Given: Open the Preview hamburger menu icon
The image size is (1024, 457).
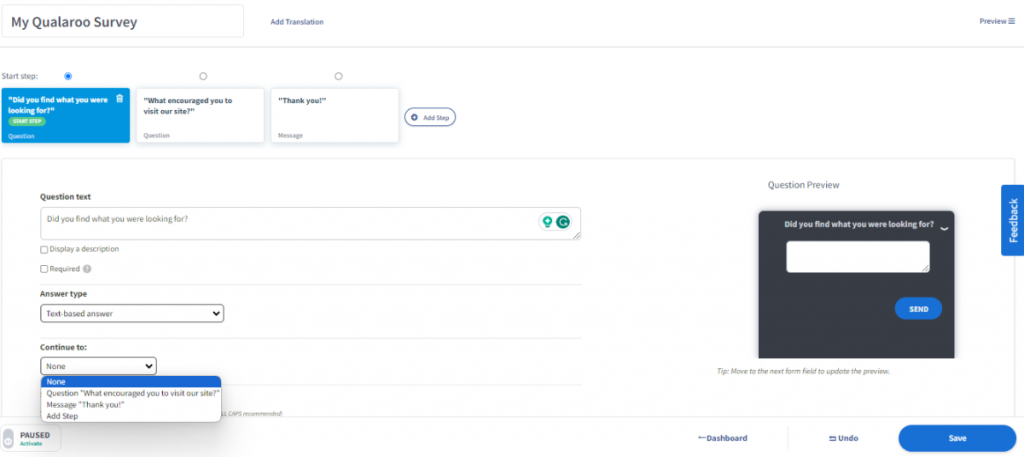Looking at the screenshot, I should tap(1012, 21).
